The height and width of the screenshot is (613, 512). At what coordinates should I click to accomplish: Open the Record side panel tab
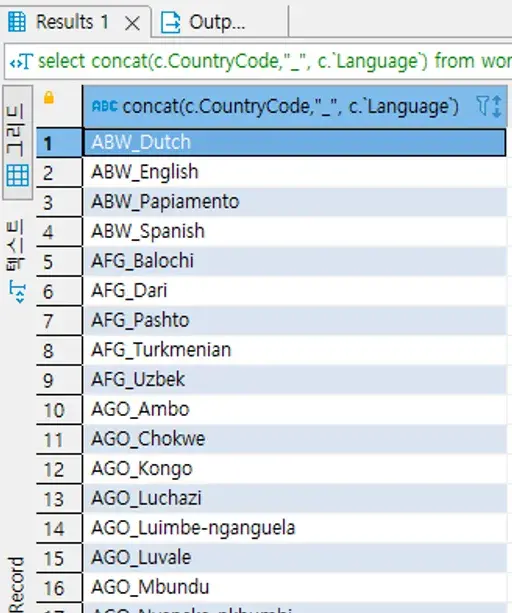click(16, 584)
